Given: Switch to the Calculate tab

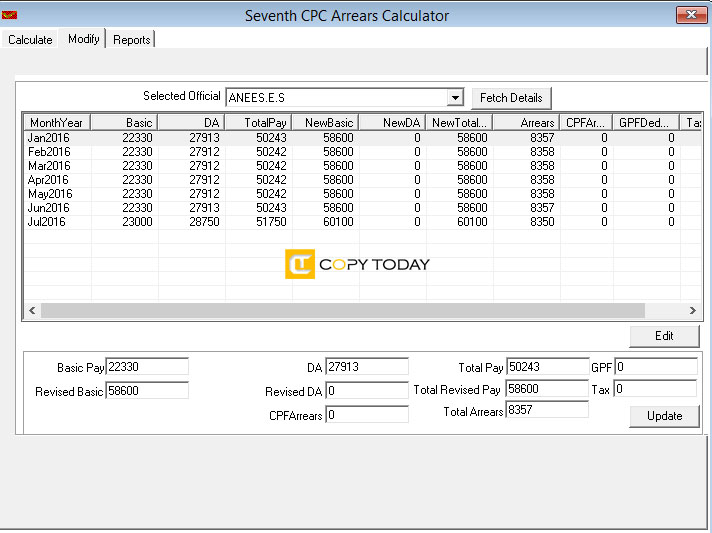Looking at the screenshot, I should point(30,40).
